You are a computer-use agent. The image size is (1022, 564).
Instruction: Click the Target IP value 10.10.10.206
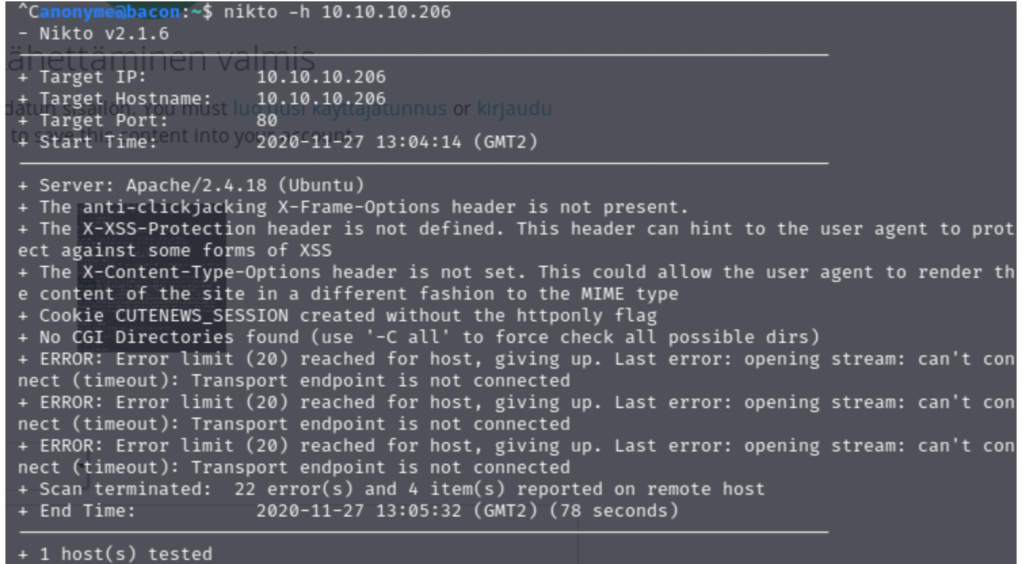(321, 77)
